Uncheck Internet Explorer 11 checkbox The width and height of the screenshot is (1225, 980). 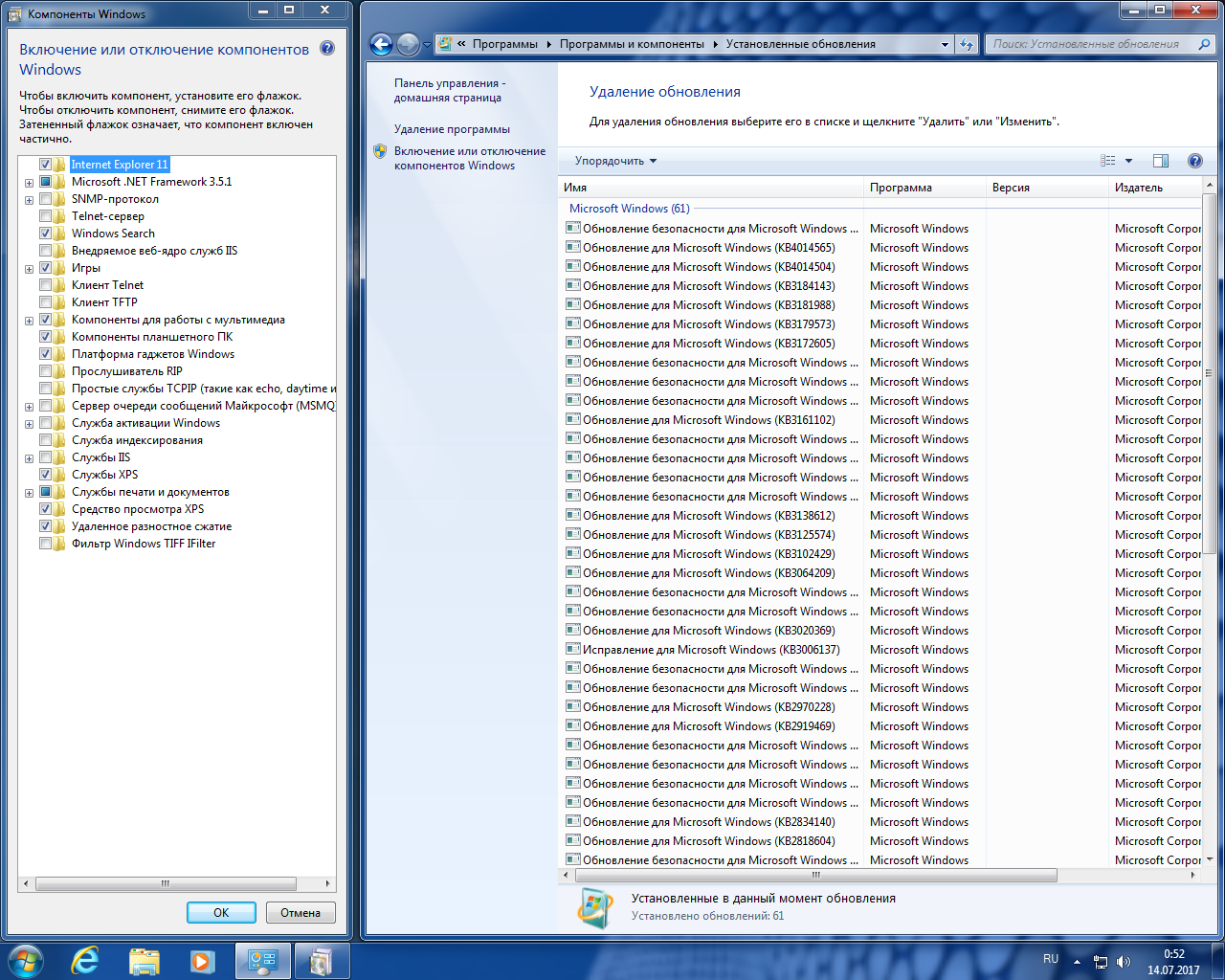click(x=45, y=165)
